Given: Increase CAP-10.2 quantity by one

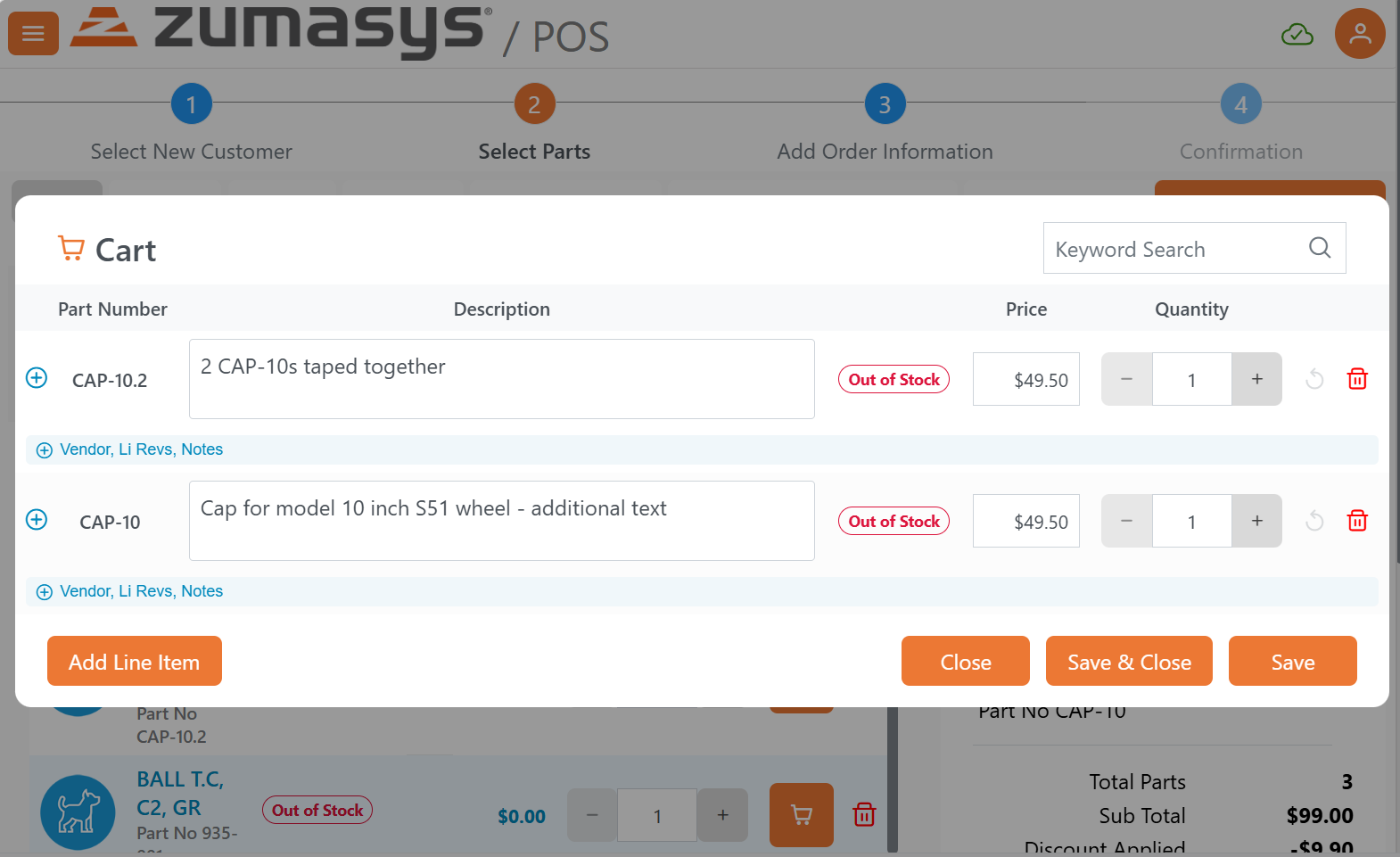Looking at the screenshot, I should click(x=1256, y=379).
